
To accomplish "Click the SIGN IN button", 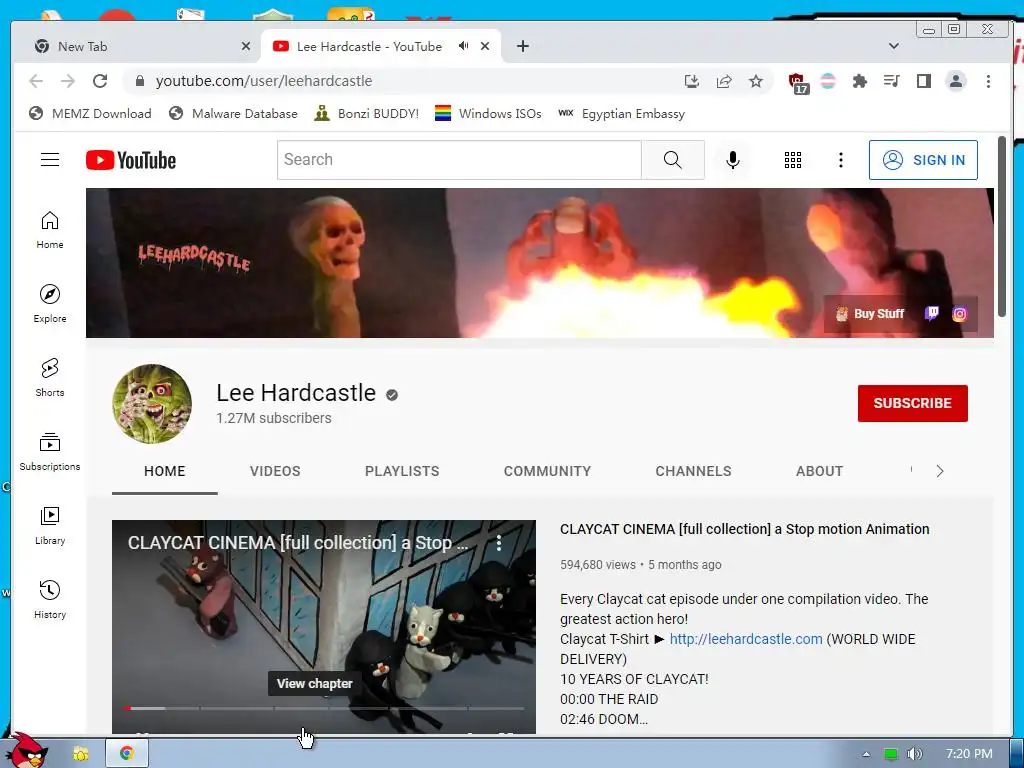I will point(923,160).
